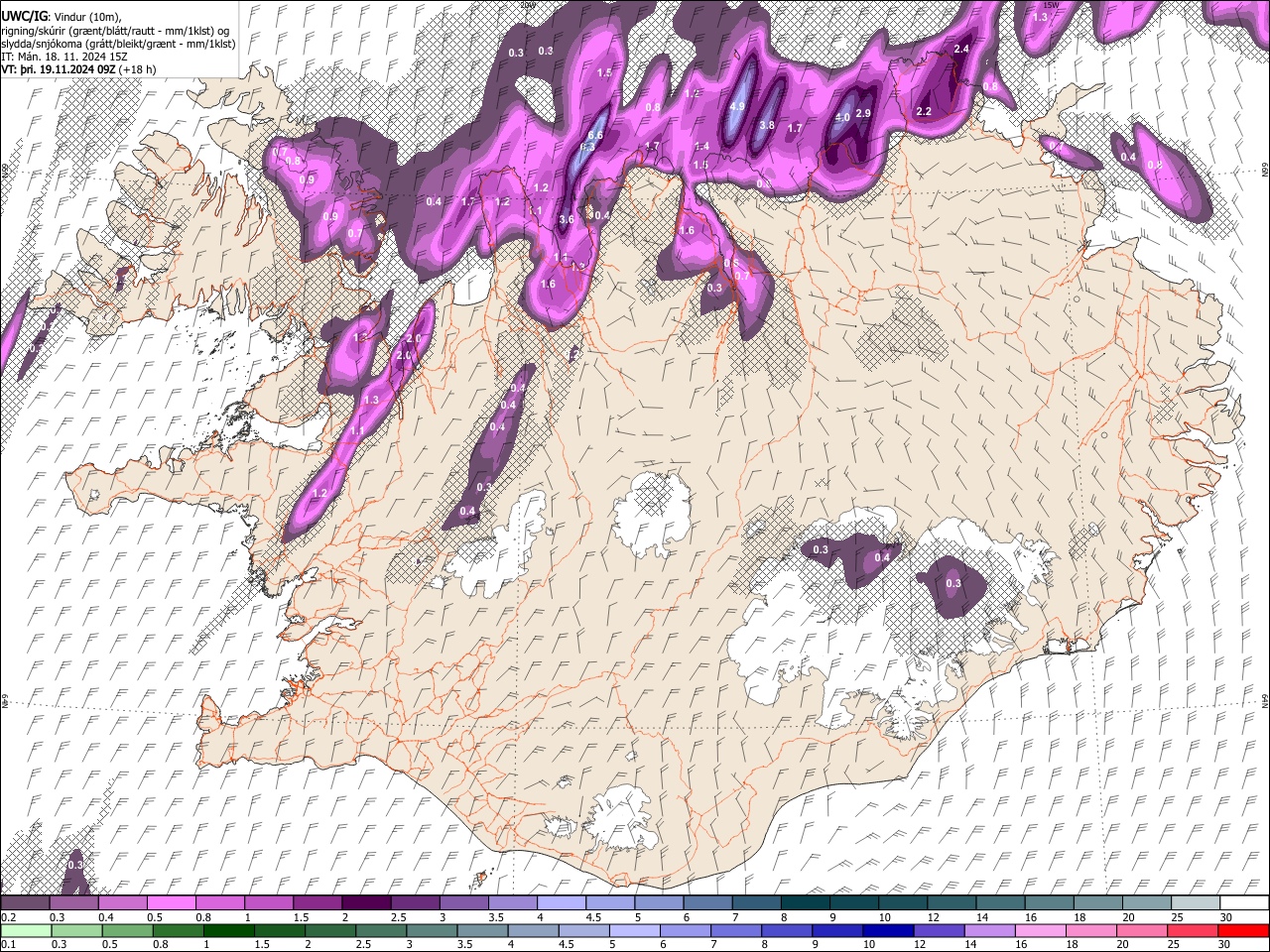Click the 'slydda/snjókoma' legend description line

pos(118,44)
